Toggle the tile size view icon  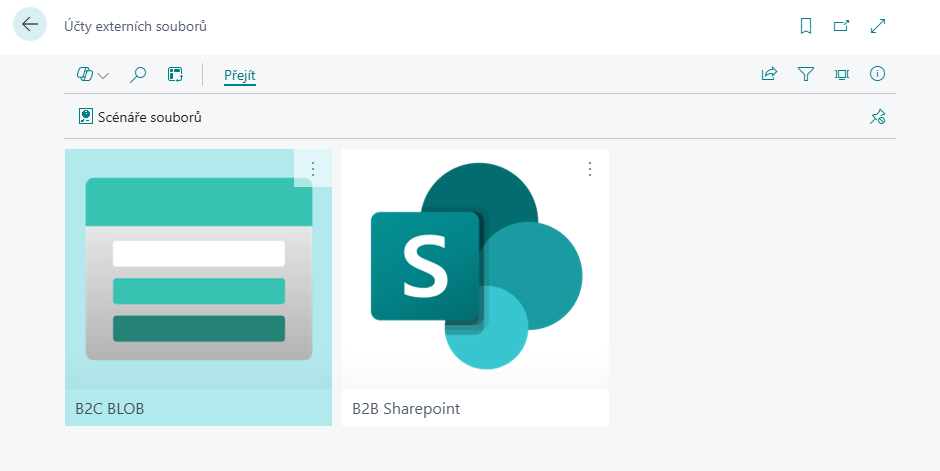tap(842, 74)
